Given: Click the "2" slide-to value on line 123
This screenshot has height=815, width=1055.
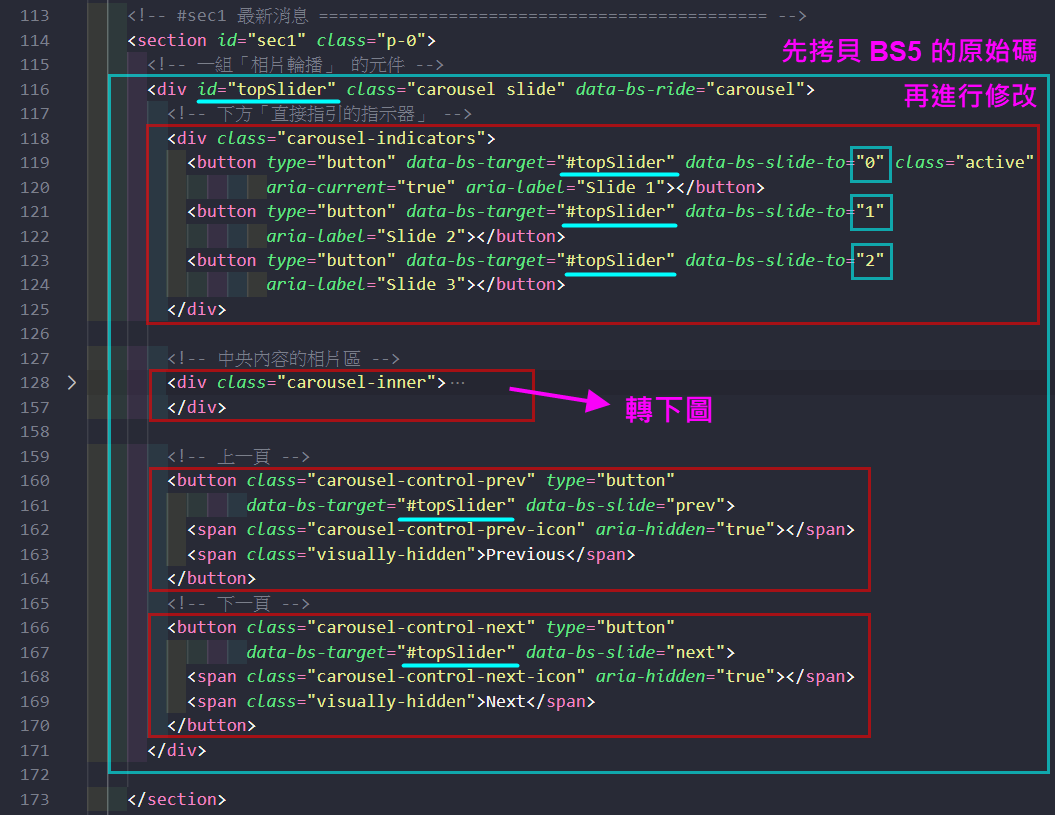Looking at the screenshot, I should [x=869, y=260].
